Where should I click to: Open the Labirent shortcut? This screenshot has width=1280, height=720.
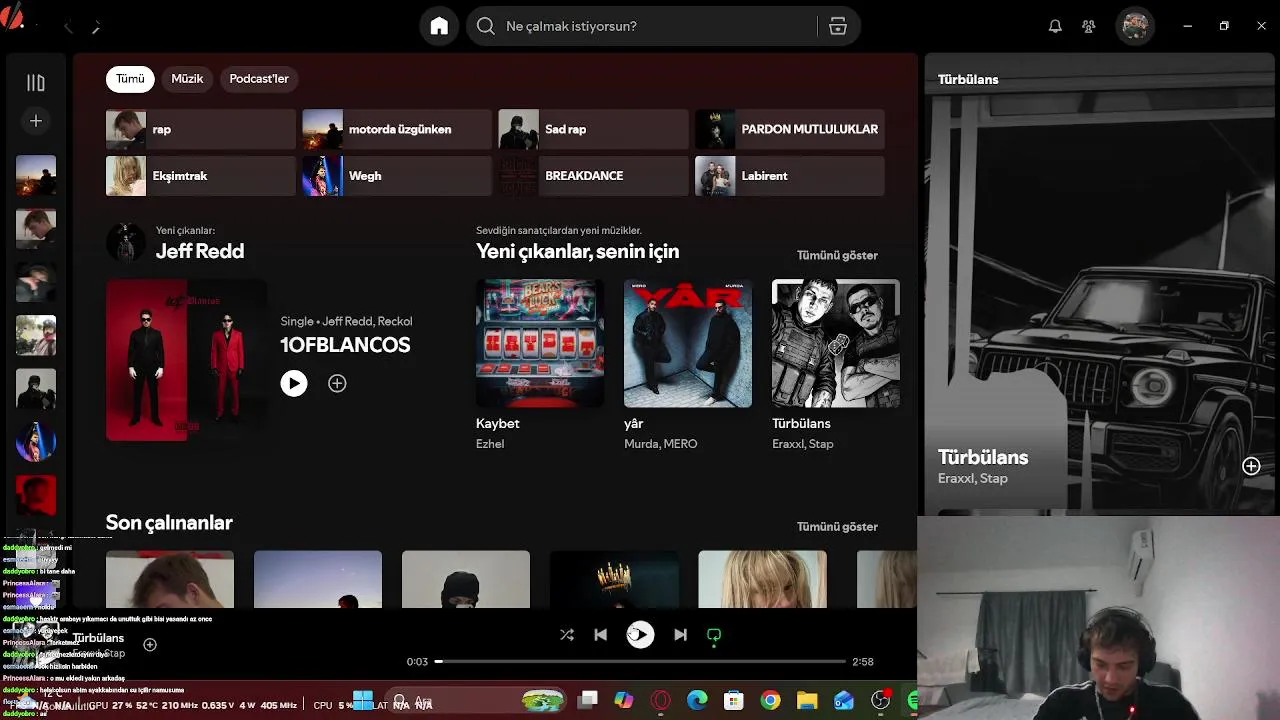tap(790, 176)
